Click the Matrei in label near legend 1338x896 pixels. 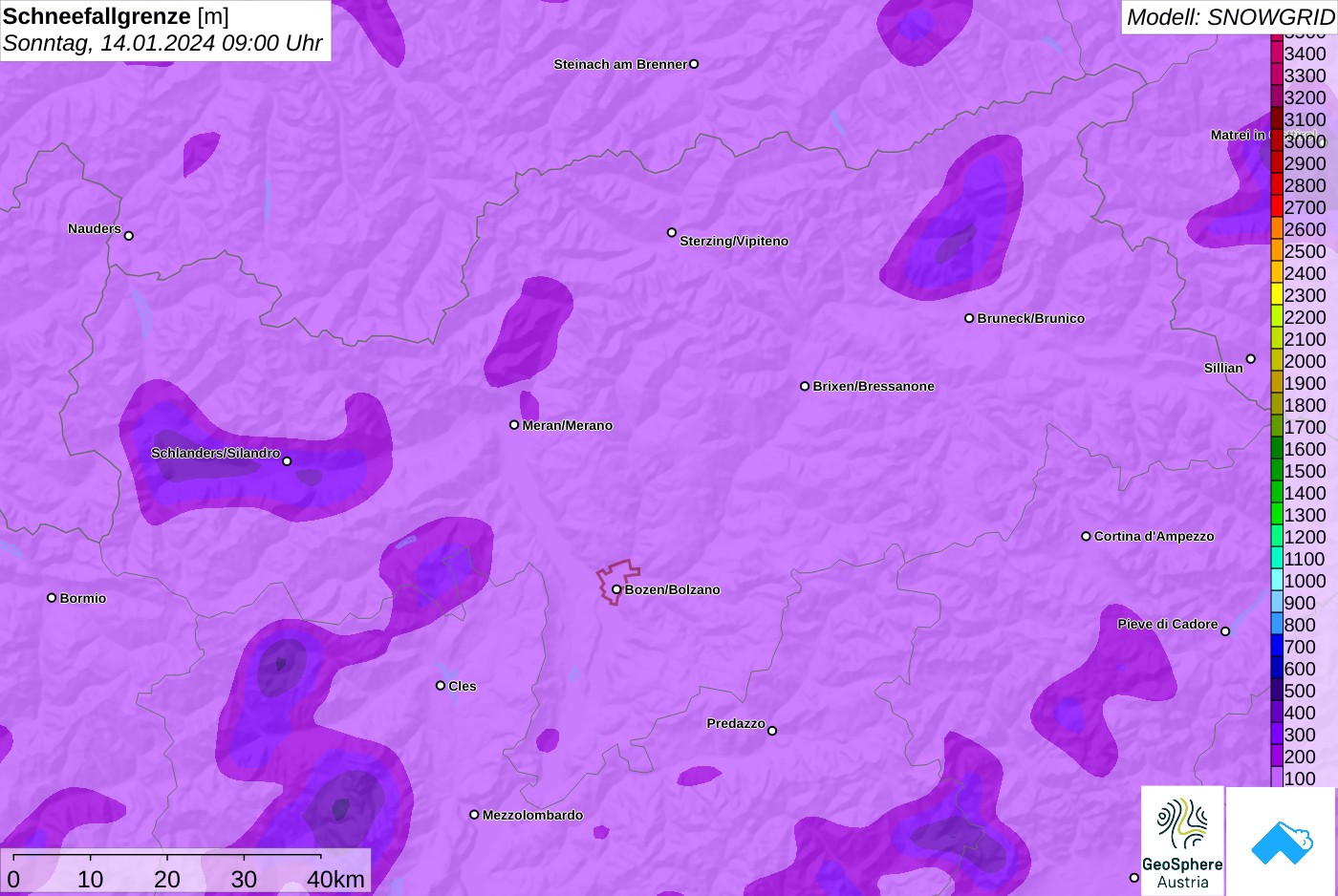(1240, 135)
